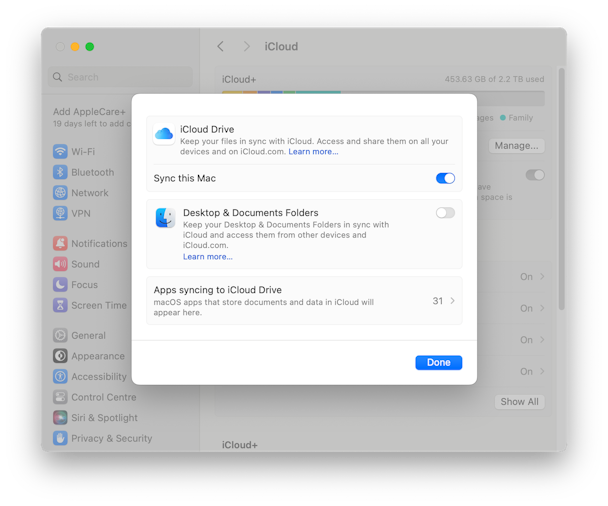The image size is (608, 506).
Task: Open General gear icon in sidebar
Action: click(60, 335)
